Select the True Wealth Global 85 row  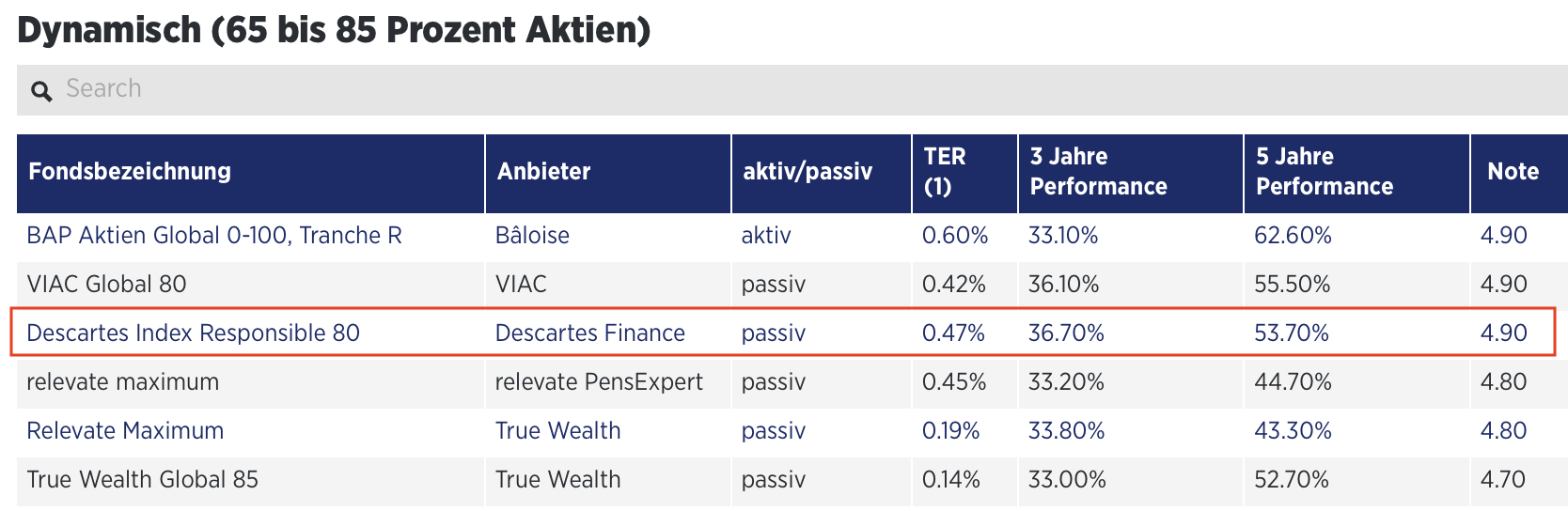pos(142,480)
